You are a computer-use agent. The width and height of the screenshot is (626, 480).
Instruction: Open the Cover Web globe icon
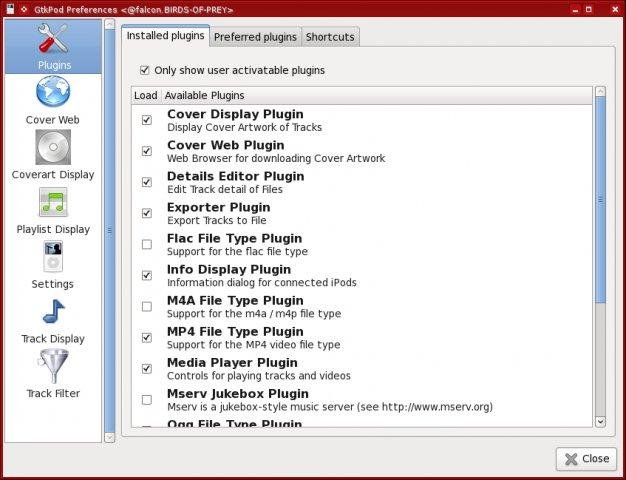[x=53, y=93]
